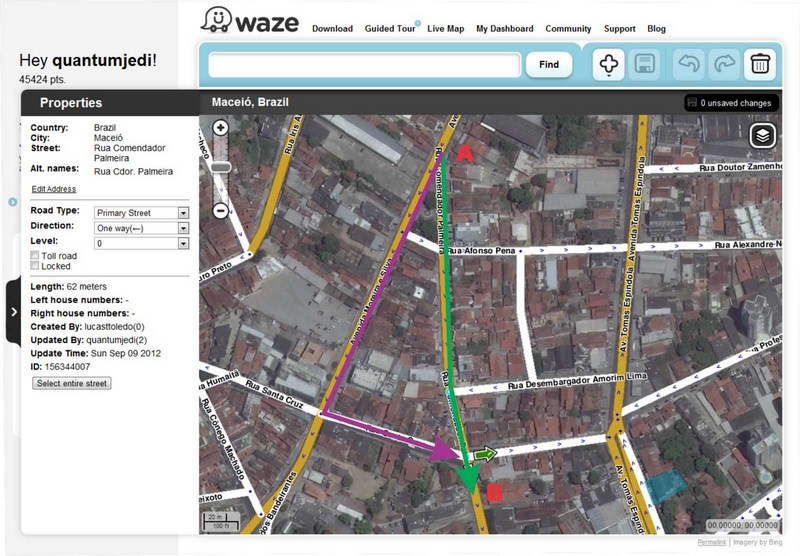Viewport: 800px width, 556px height.
Task: Click the Edit Address link
Action: tap(54, 189)
